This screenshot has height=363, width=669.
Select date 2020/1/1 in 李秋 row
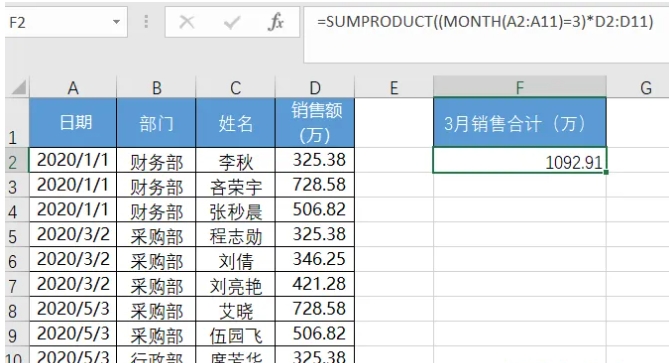pos(73,160)
